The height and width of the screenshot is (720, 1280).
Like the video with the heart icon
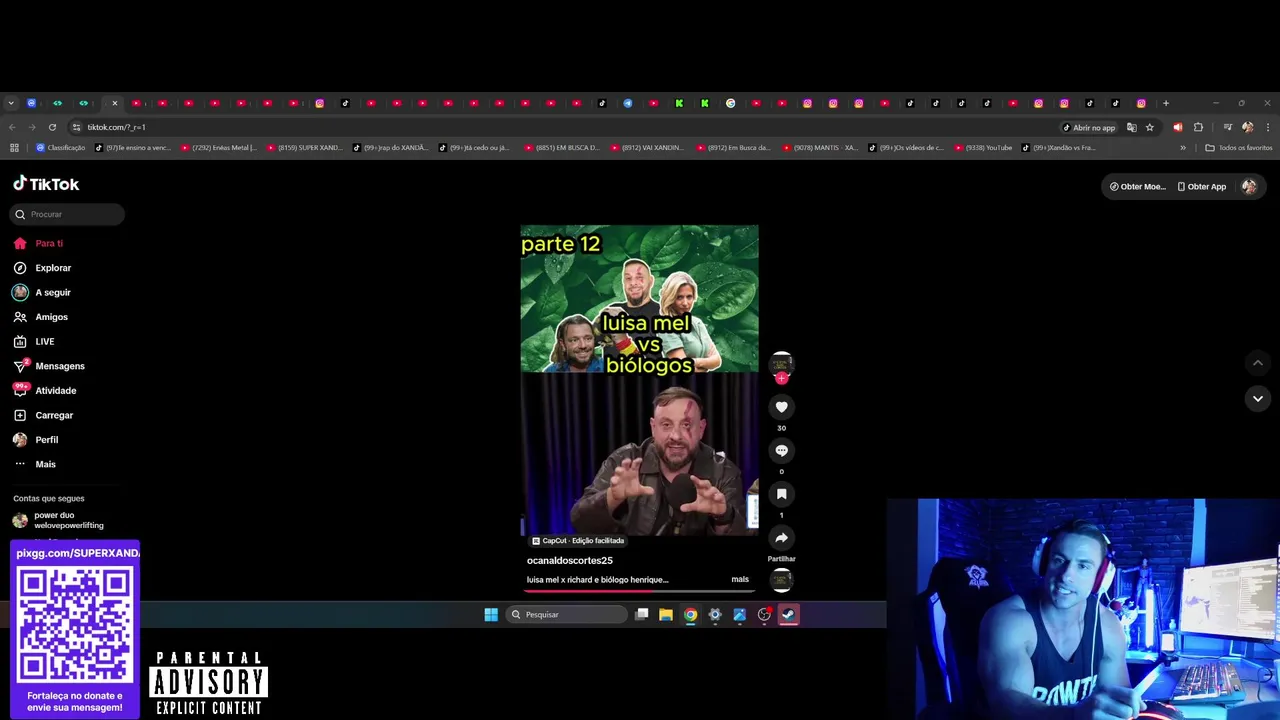point(782,407)
